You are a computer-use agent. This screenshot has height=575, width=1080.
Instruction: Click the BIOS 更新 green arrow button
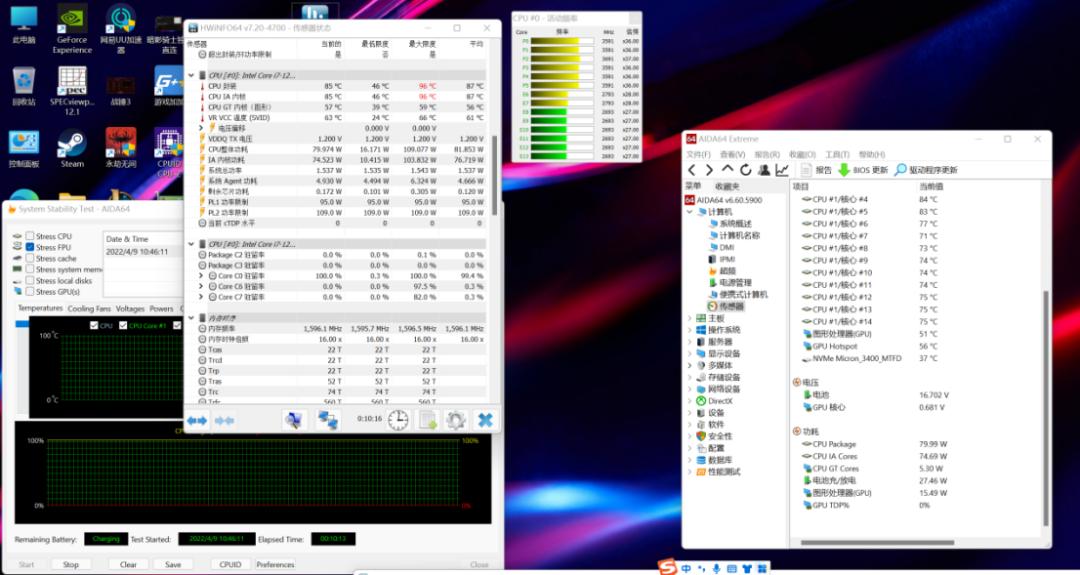[843, 171]
